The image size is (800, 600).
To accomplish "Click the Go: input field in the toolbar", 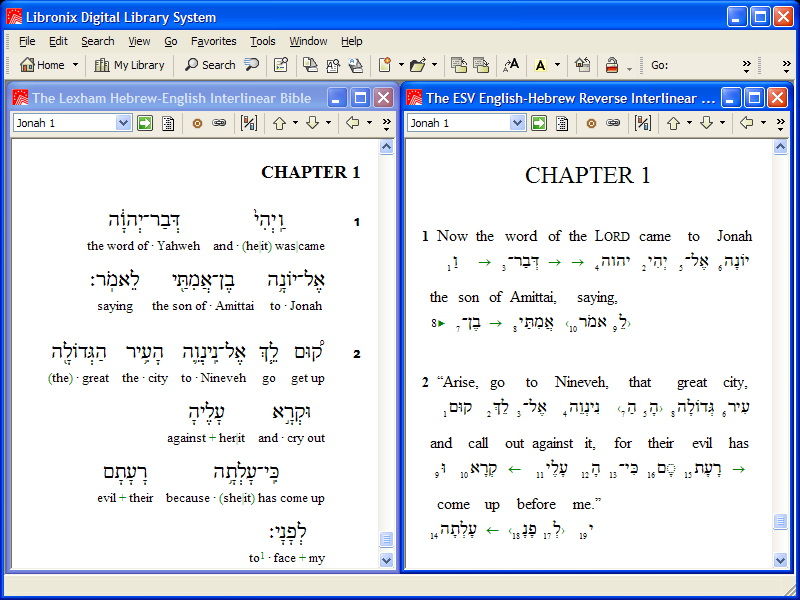I will (705, 65).
